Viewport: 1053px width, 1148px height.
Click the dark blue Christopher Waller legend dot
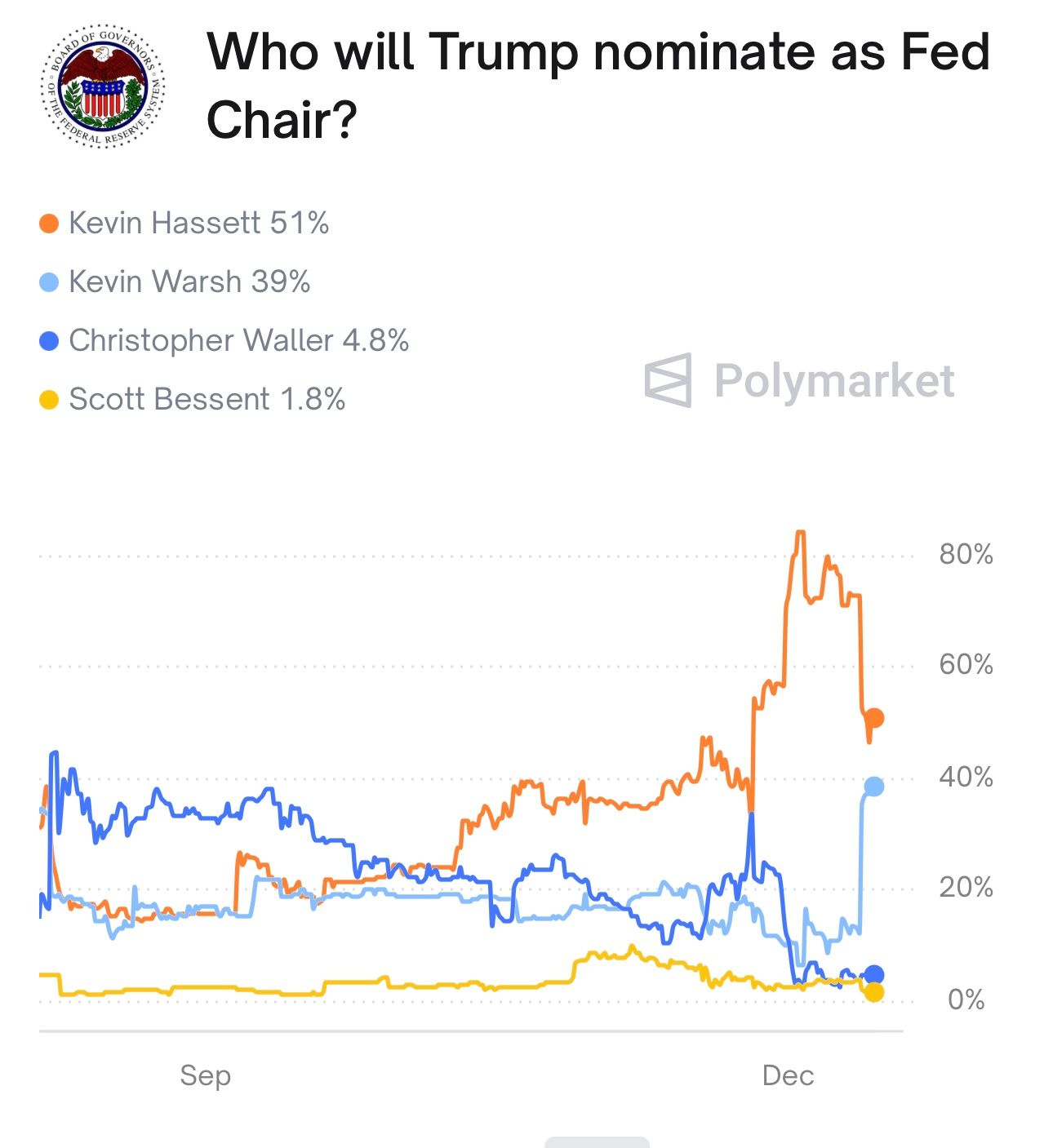pos(49,341)
